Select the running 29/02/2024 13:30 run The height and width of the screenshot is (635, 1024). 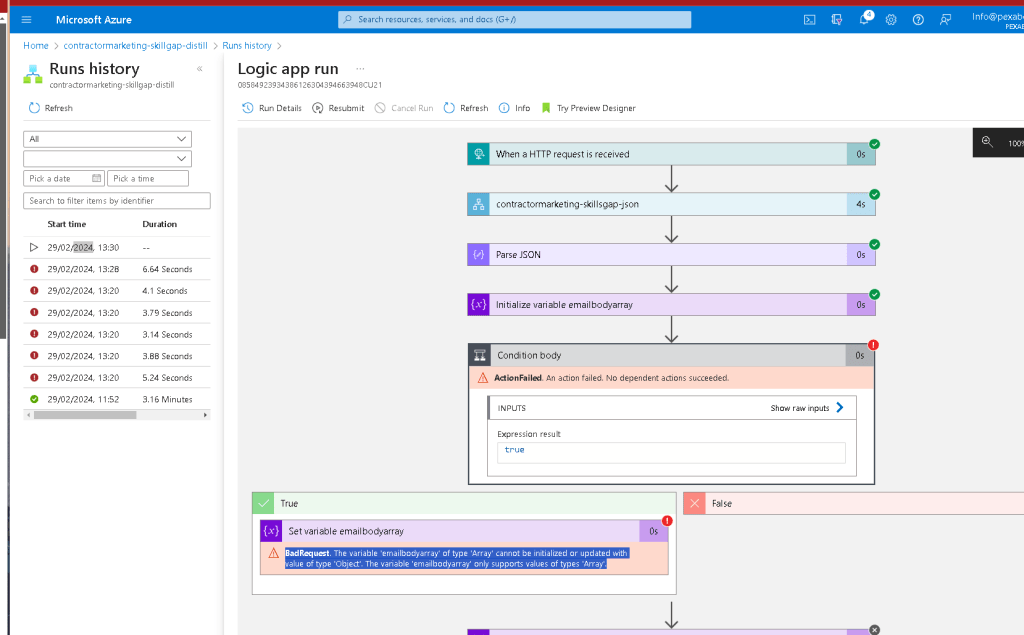tap(117, 248)
